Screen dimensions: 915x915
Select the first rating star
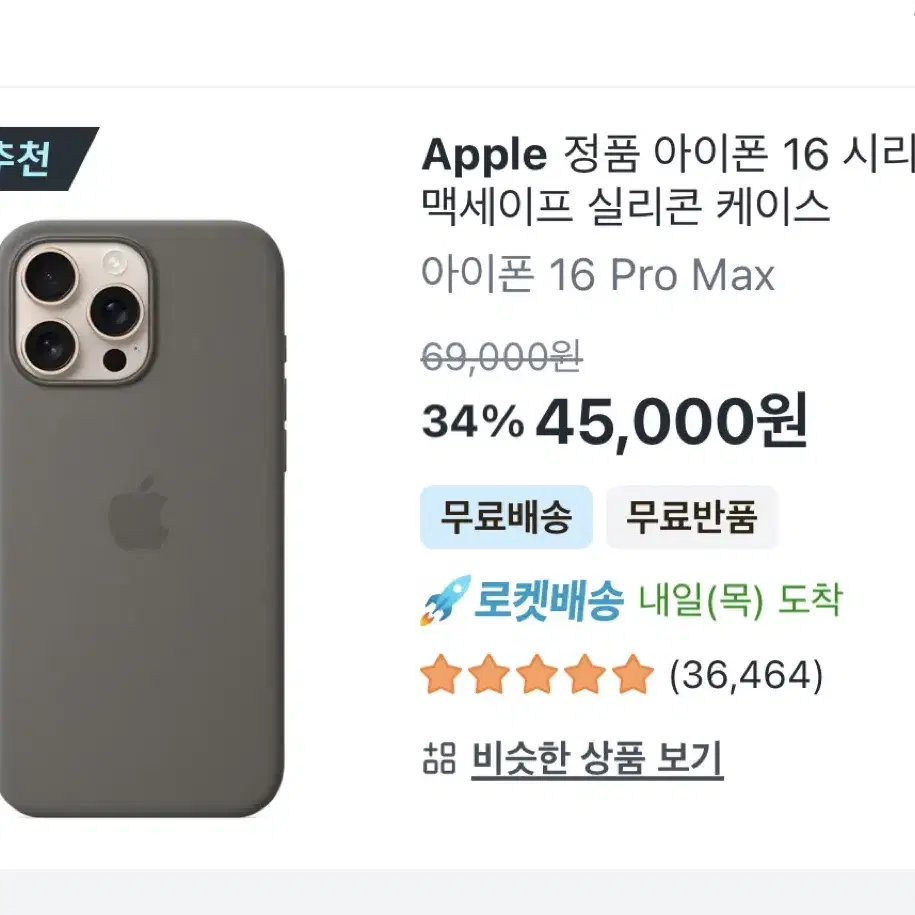tap(441, 676)
